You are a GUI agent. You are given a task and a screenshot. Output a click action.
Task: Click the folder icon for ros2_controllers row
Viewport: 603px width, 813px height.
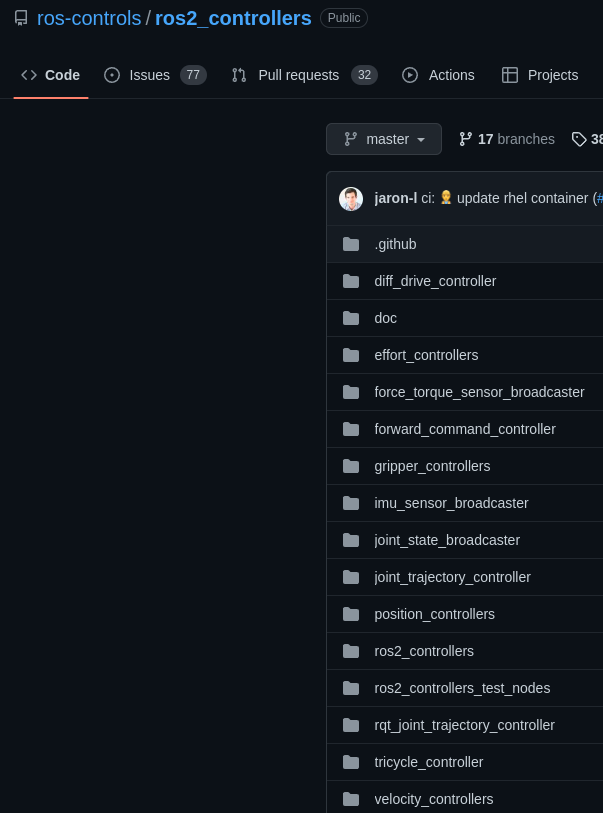pyautogui.click(x=351, y=651)
